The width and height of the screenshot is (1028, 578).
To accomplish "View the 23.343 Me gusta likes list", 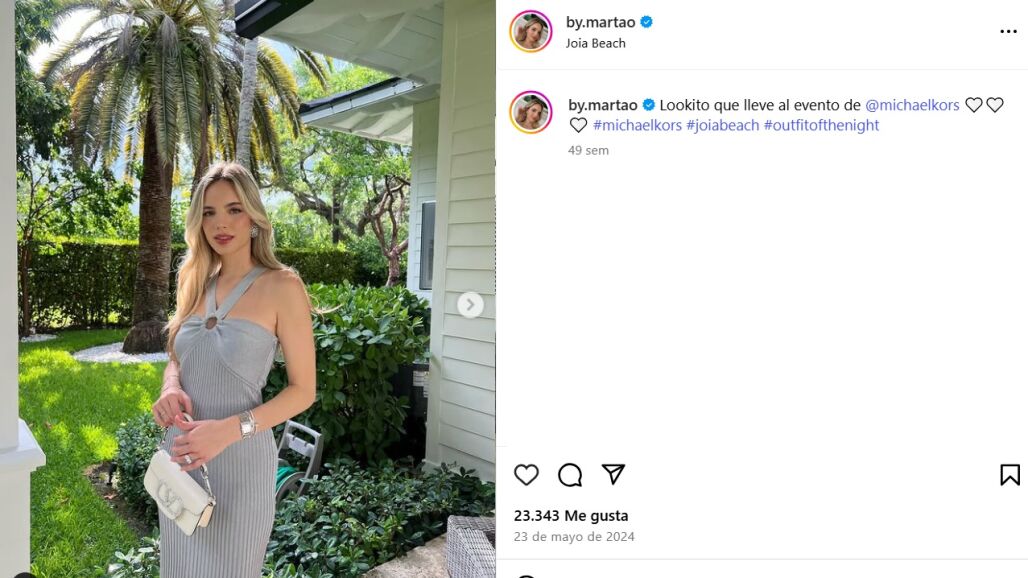I will click(571, 516).
